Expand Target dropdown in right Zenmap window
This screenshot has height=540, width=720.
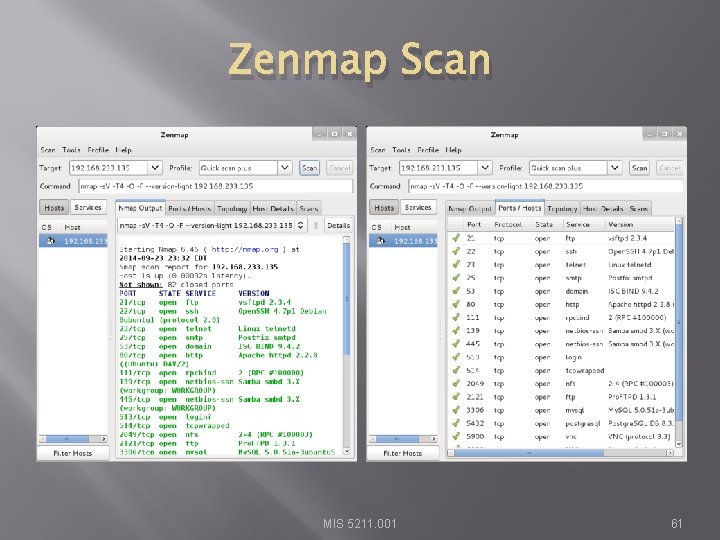click(485, 168)
